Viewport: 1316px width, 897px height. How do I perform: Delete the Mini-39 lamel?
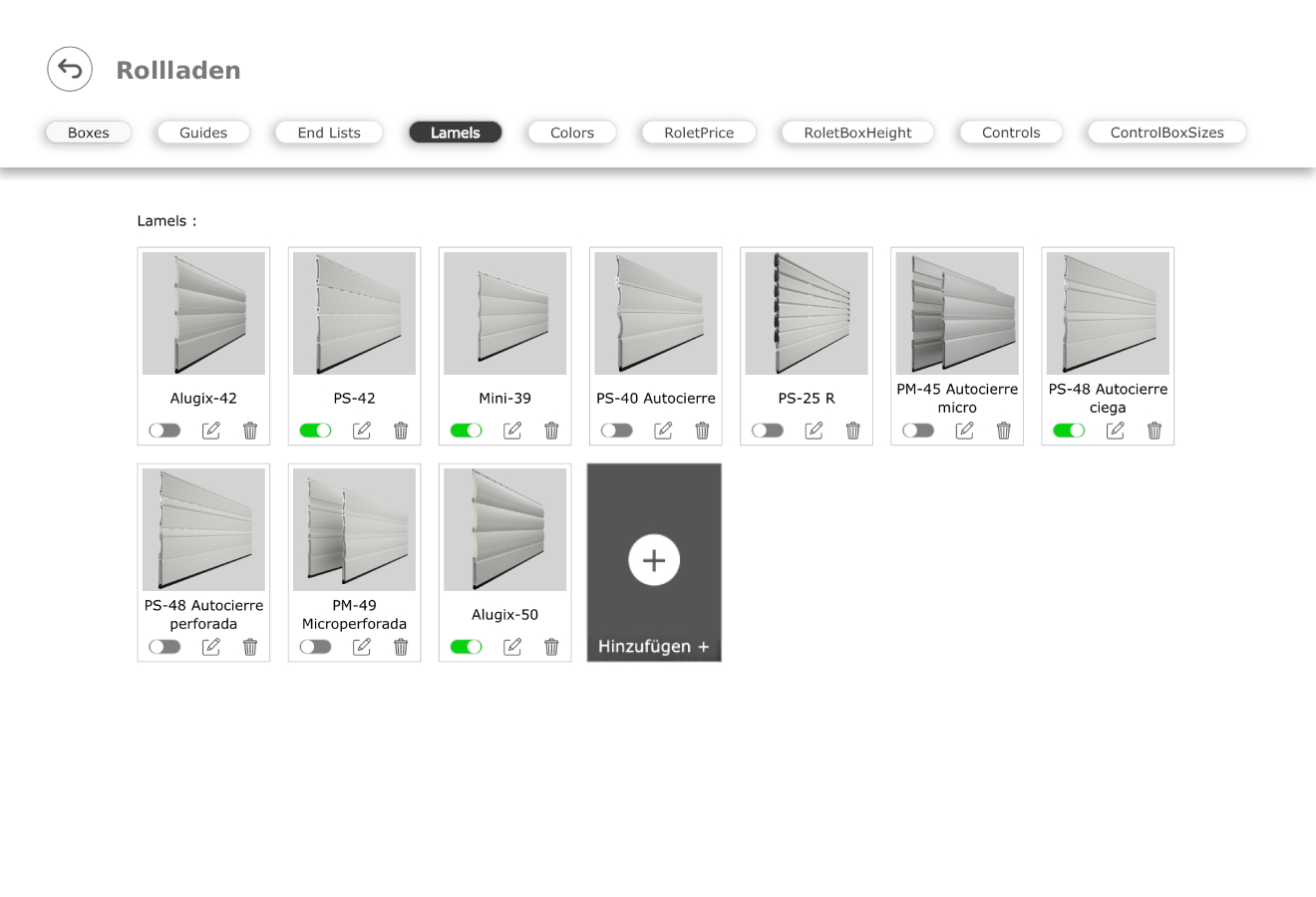[x=551, y=431]
